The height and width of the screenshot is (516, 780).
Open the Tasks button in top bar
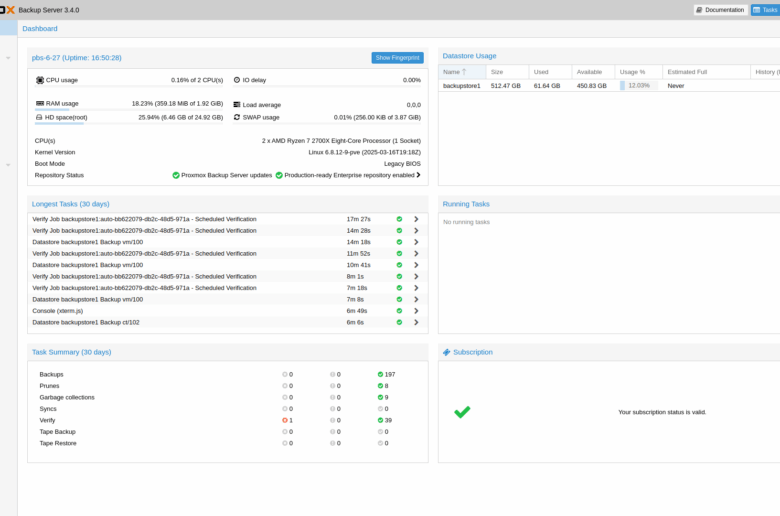tap(766, 10)
